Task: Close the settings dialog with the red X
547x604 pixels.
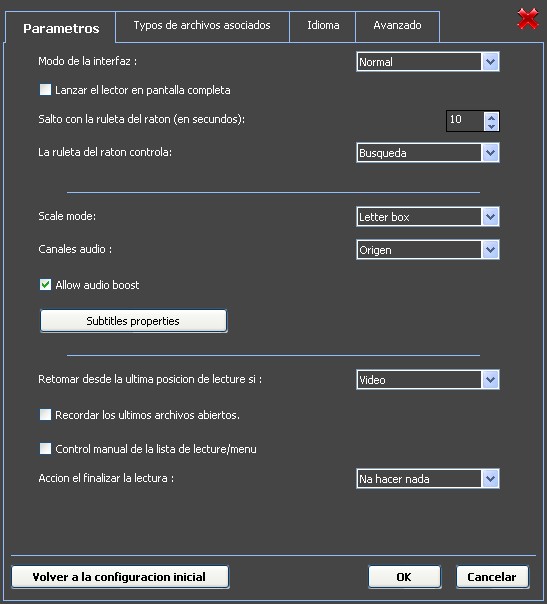Action: coord(528,19)
